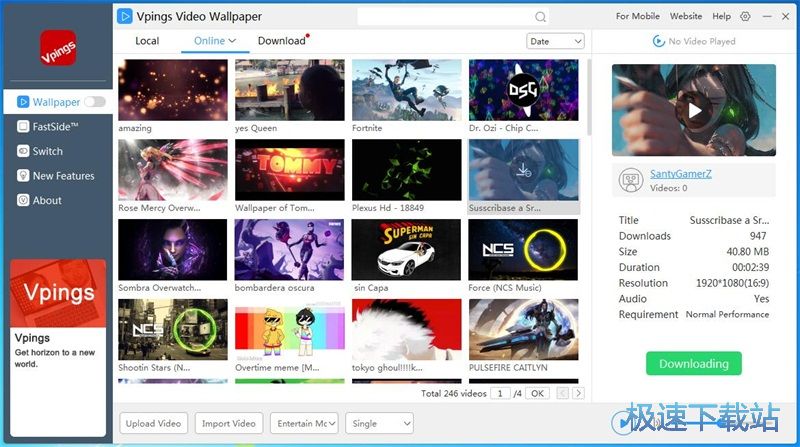800x447 pixels.
Task: Open the Date sort dropdown
Action: [x=555, y=42]
